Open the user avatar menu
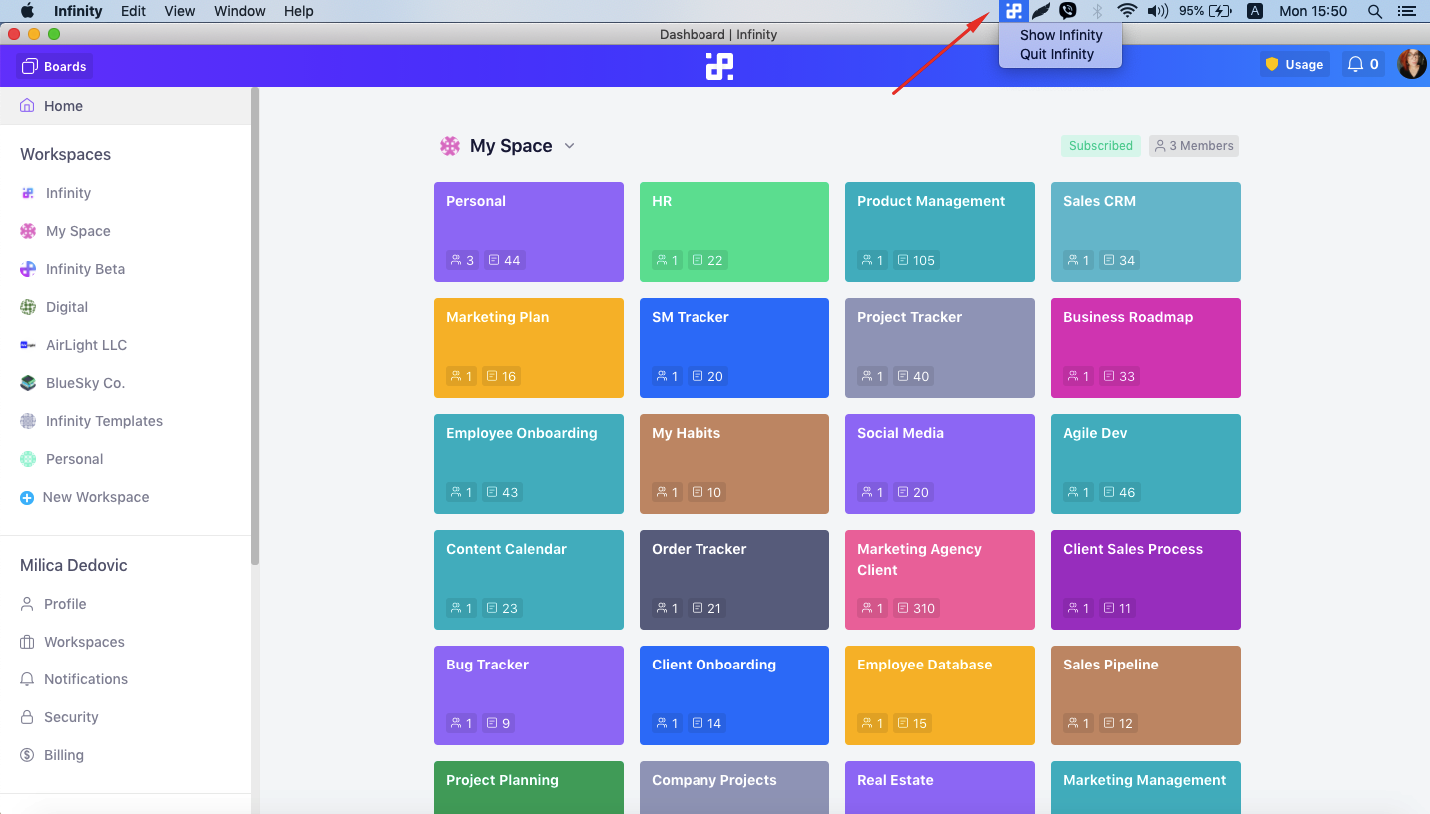1430x814 pixels. 1412,64
